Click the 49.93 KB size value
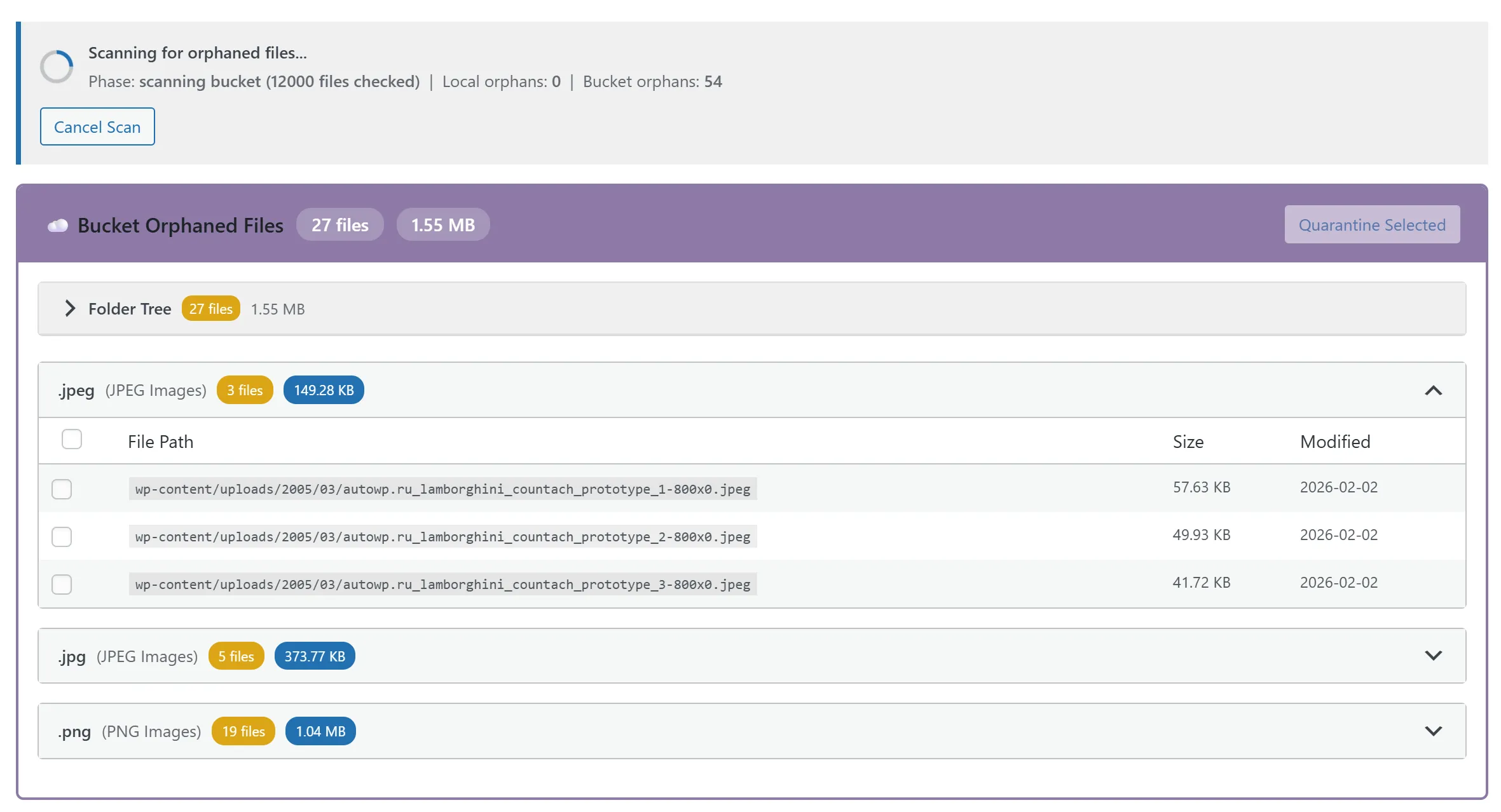 click(x=1202, y=535)
